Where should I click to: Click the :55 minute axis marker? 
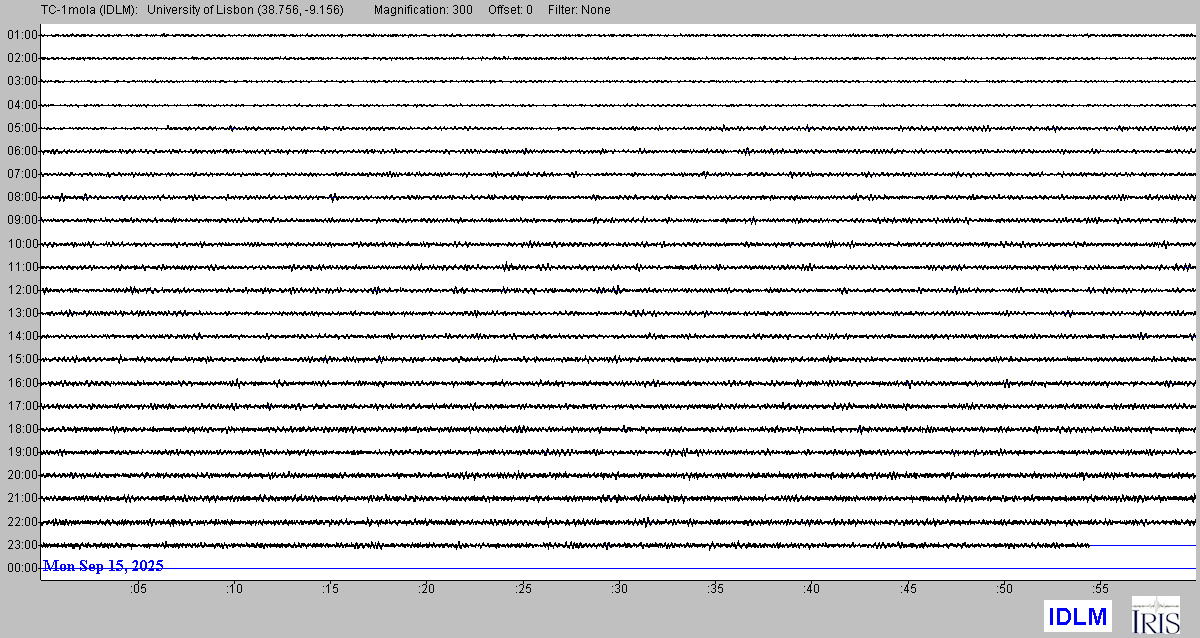point(1100,589)
